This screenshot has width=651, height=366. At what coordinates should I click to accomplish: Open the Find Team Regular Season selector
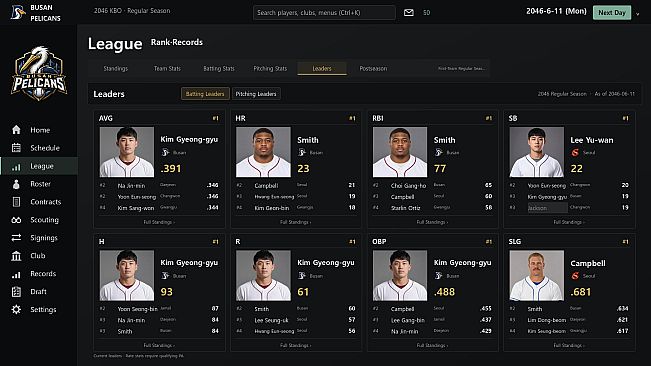[461, 68]
